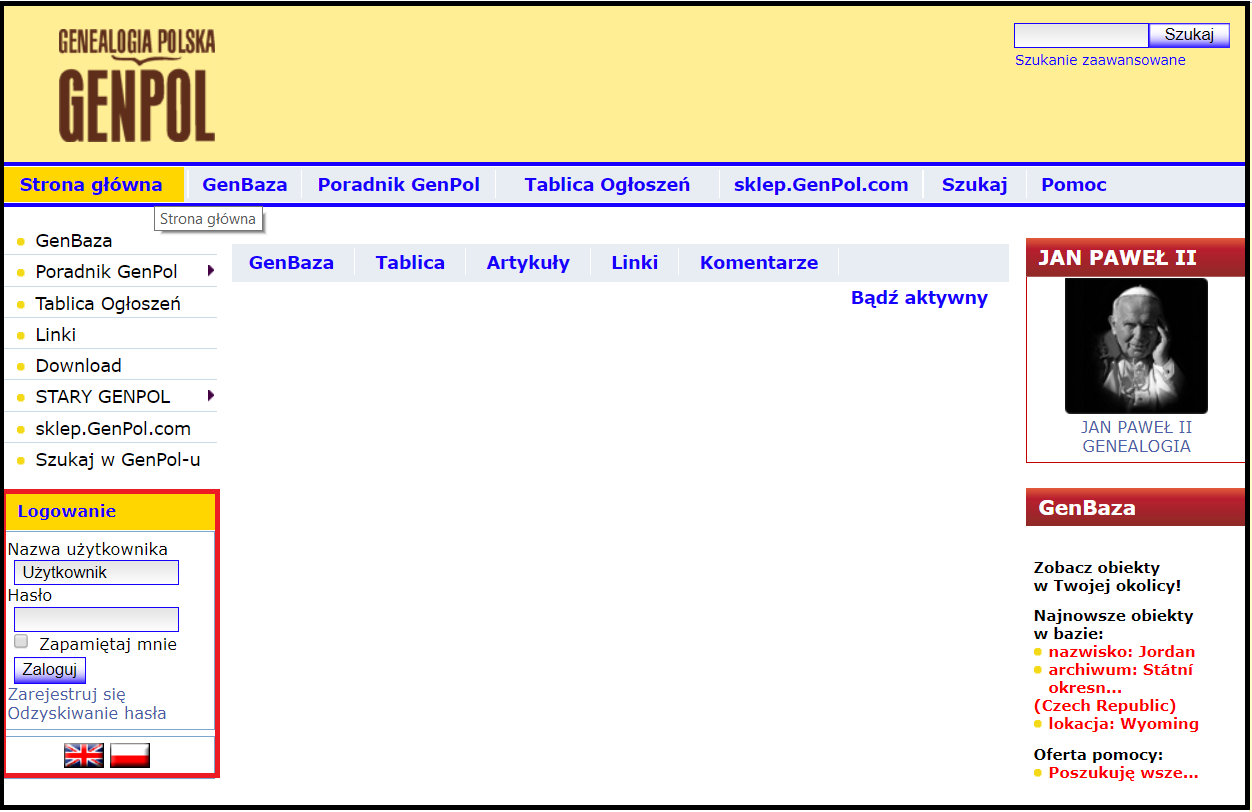Click the Szukaj search button
This screenshot has width=1252, height=812.
click(1188, 34)
